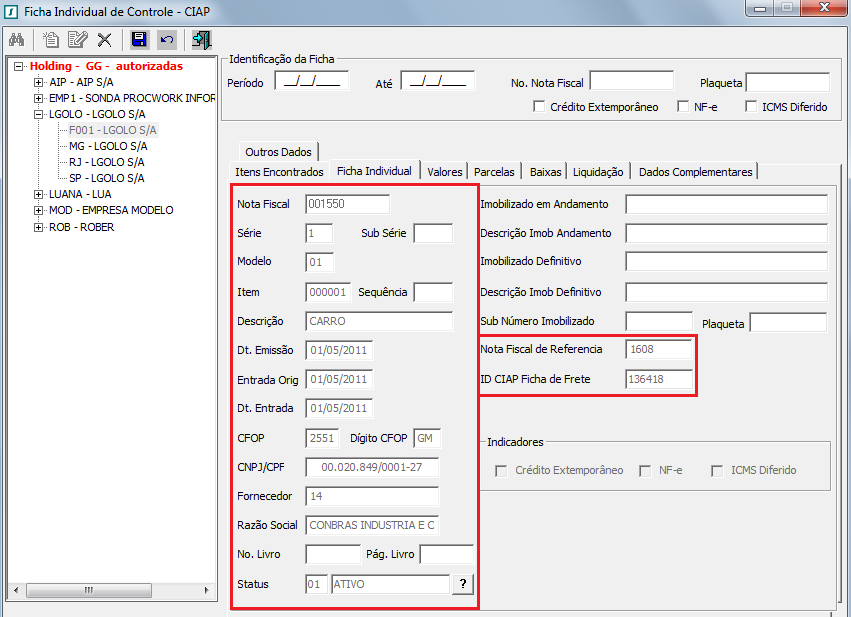Click the delete X toolbar icon
The image size is (851, 617).
coord(104,40)
